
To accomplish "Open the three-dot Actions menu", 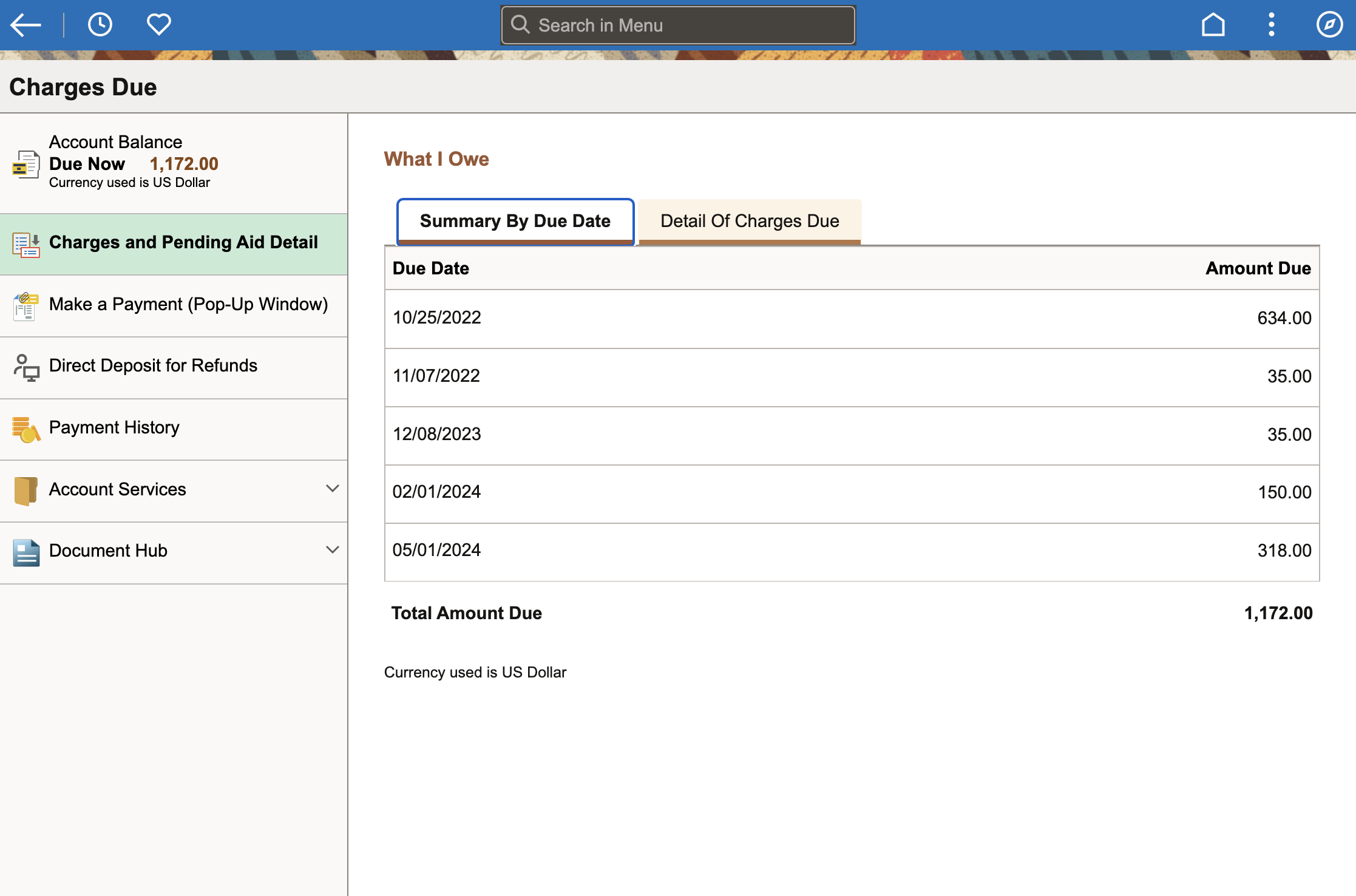I will coord(1272,25).
